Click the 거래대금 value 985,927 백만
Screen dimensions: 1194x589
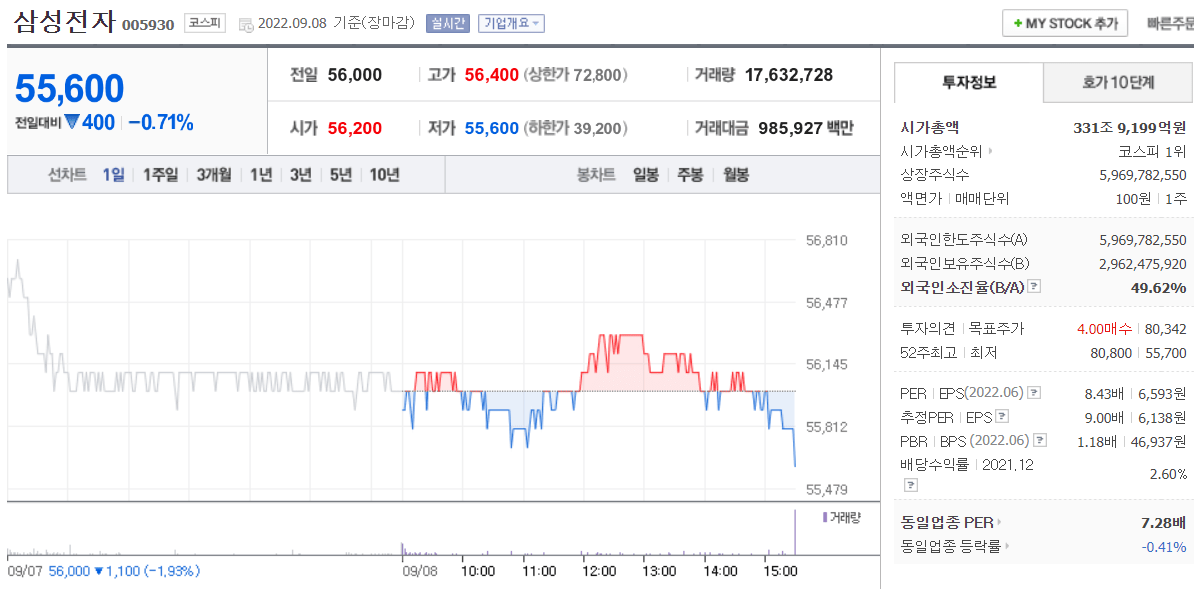806,128
